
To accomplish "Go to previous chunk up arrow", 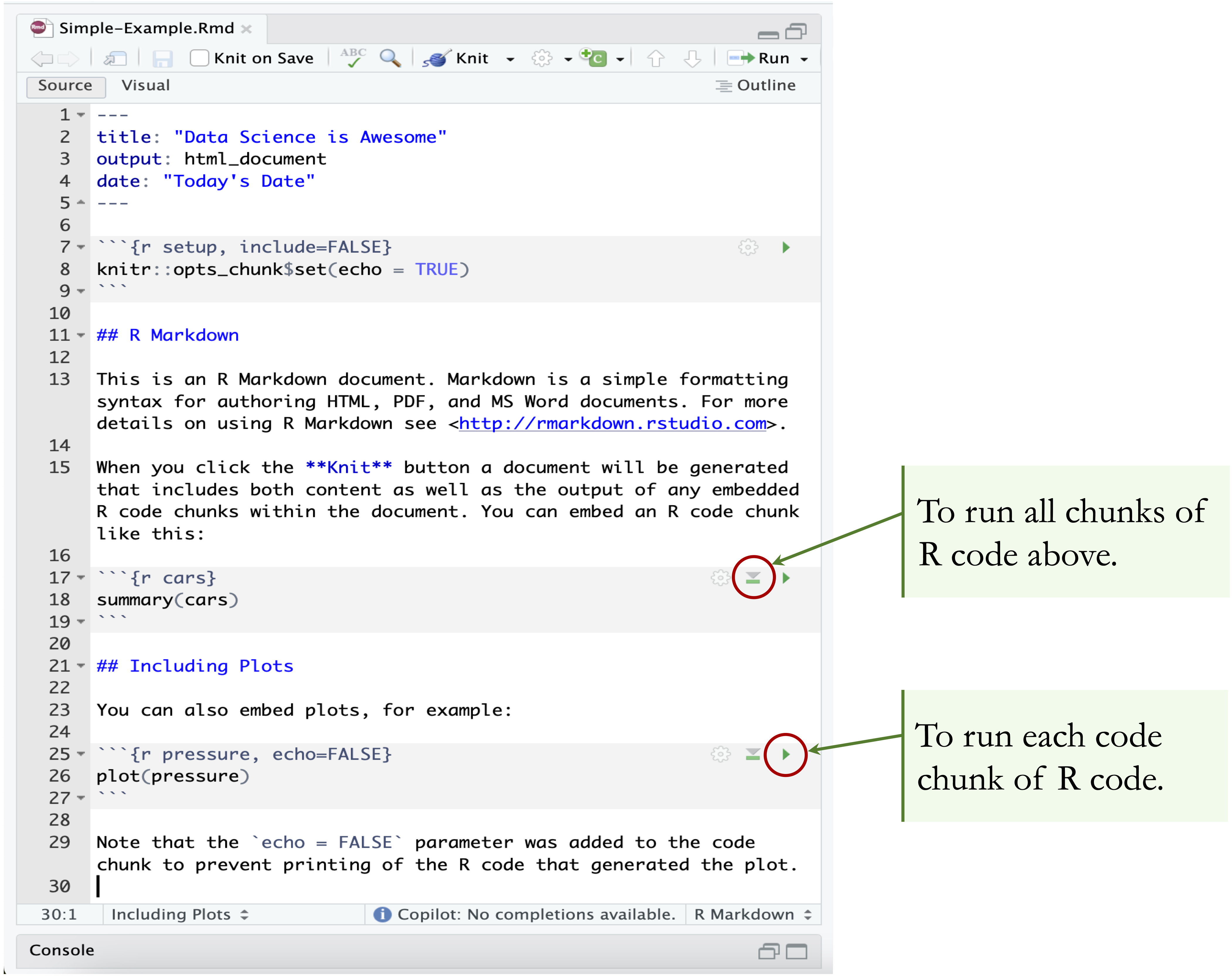I will pos(656,58).
